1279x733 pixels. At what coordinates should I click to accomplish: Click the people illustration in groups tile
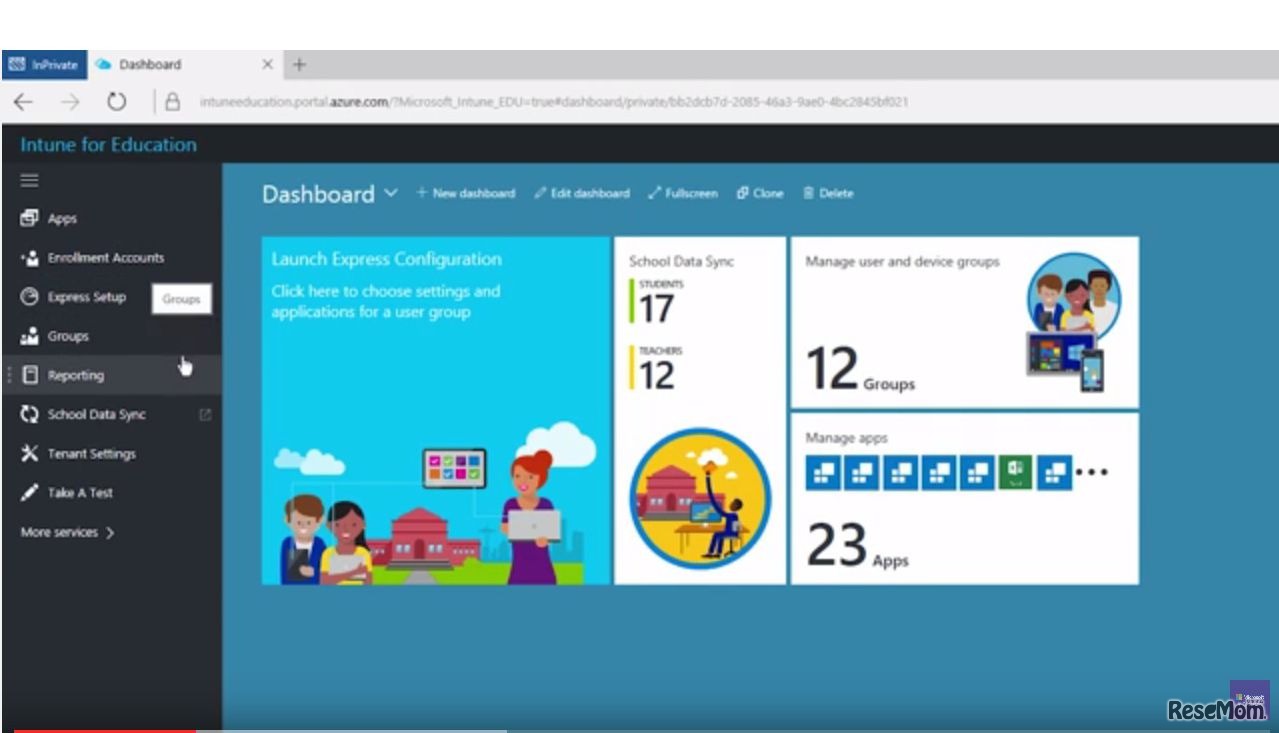(1075, 321)
